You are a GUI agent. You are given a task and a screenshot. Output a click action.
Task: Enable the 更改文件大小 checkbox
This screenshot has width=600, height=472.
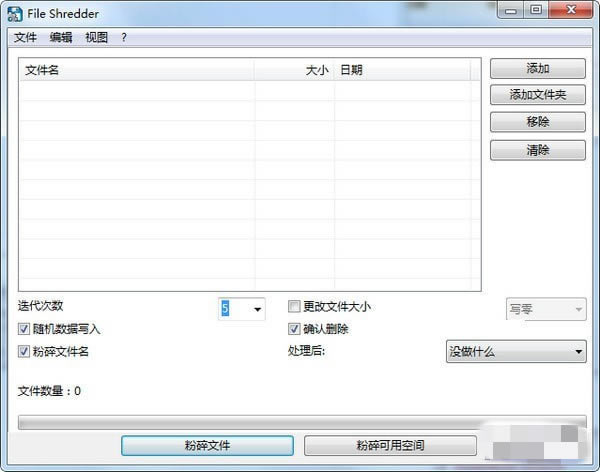[x=294, y=306]
